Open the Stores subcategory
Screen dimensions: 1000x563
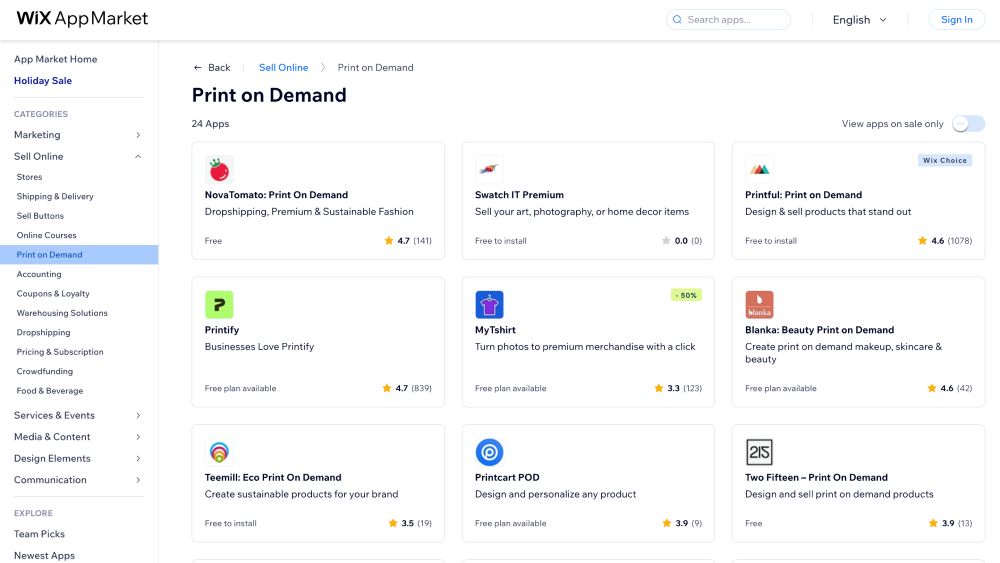click(29, 177)
